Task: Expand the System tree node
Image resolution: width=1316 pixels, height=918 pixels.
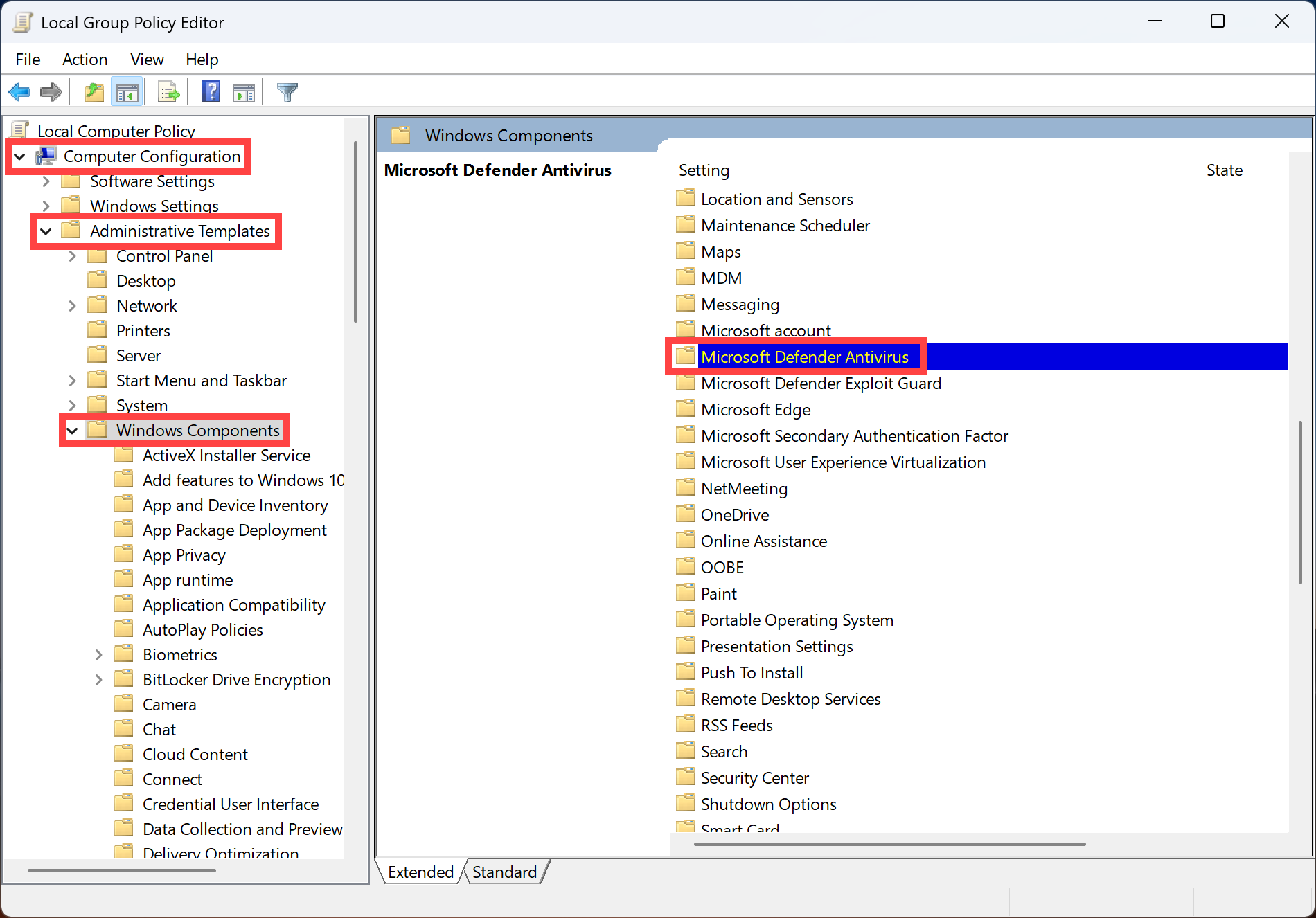Action: [72, 406]
